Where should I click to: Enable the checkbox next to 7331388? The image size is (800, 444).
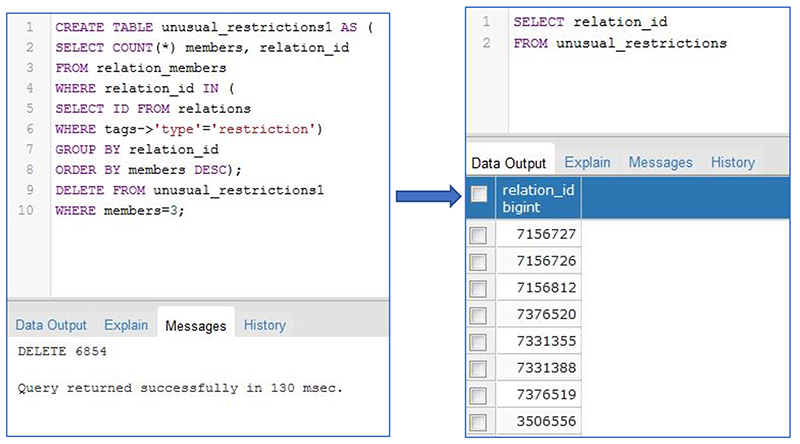(x=479, y=368)
